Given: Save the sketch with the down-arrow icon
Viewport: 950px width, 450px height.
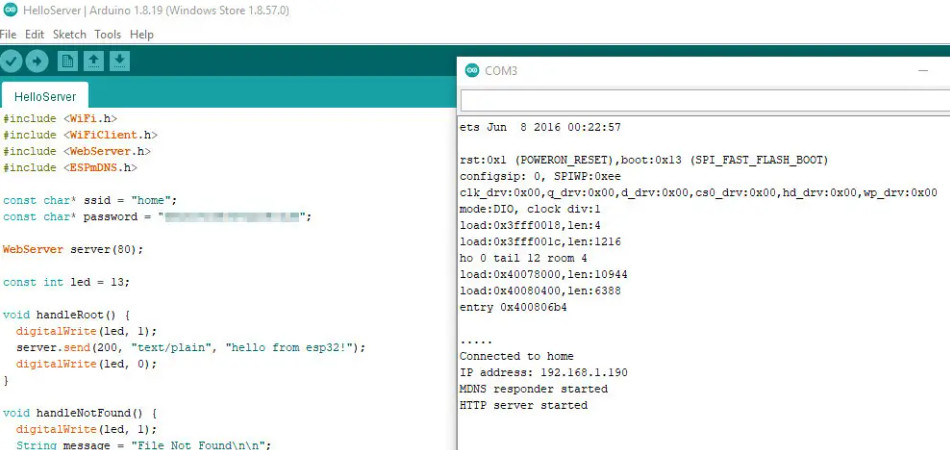Looking at the screenshot, I should tap(119, 61).
